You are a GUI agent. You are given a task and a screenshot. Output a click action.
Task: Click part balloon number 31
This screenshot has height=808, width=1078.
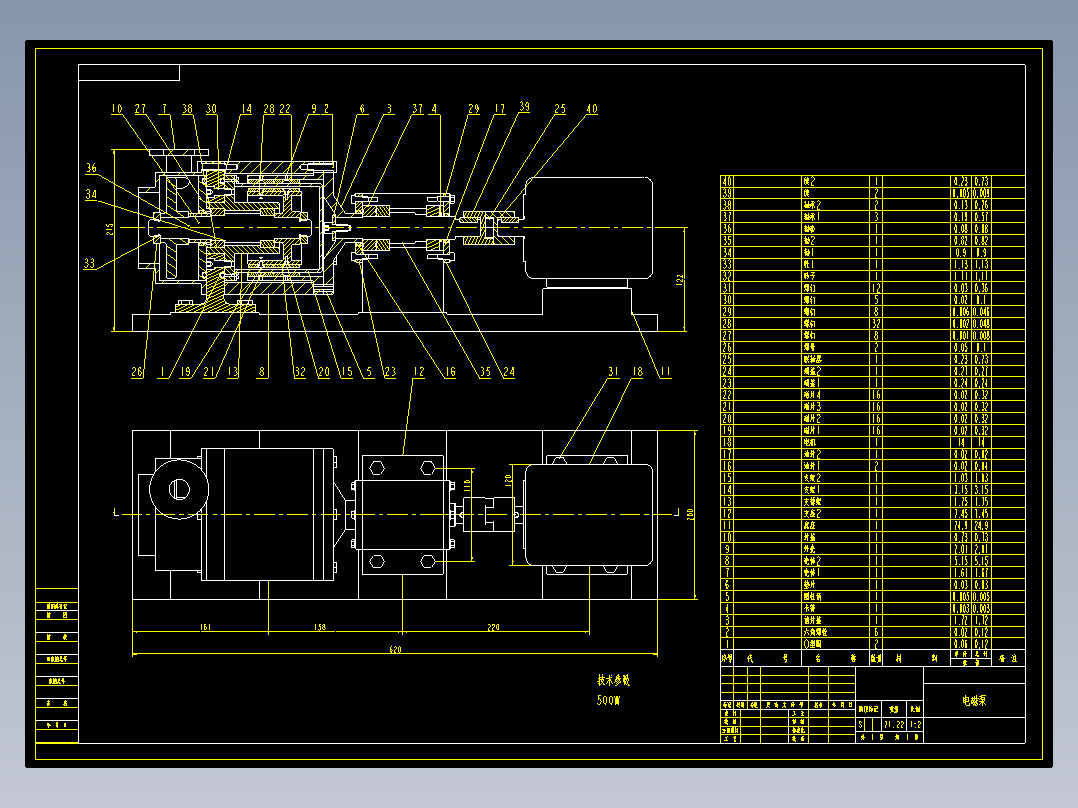[613, 372]
